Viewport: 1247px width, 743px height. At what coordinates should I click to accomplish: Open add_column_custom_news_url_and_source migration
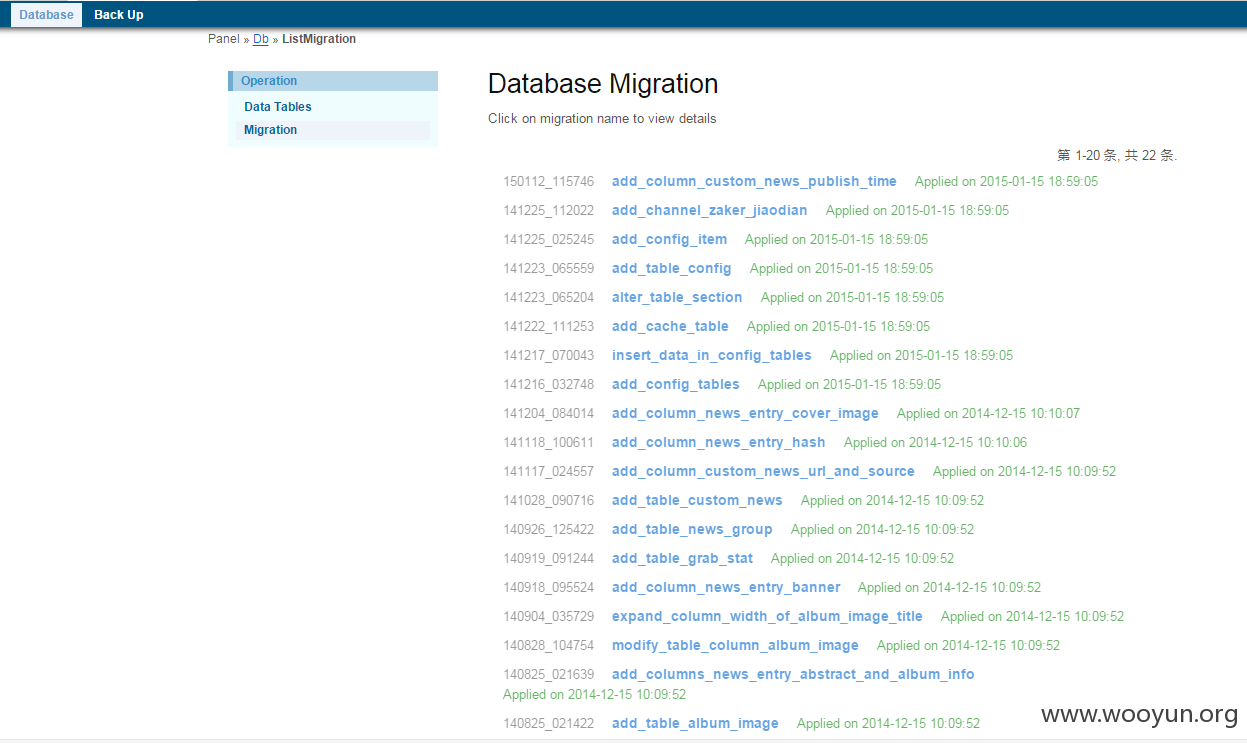(763, 471)
